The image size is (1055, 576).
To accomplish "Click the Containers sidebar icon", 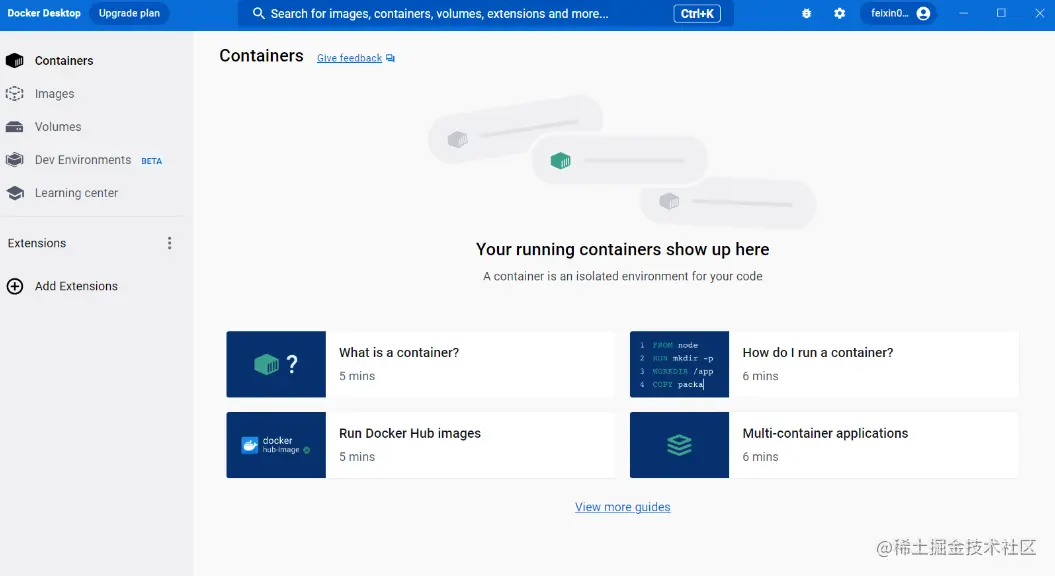I will click(14, 61).
